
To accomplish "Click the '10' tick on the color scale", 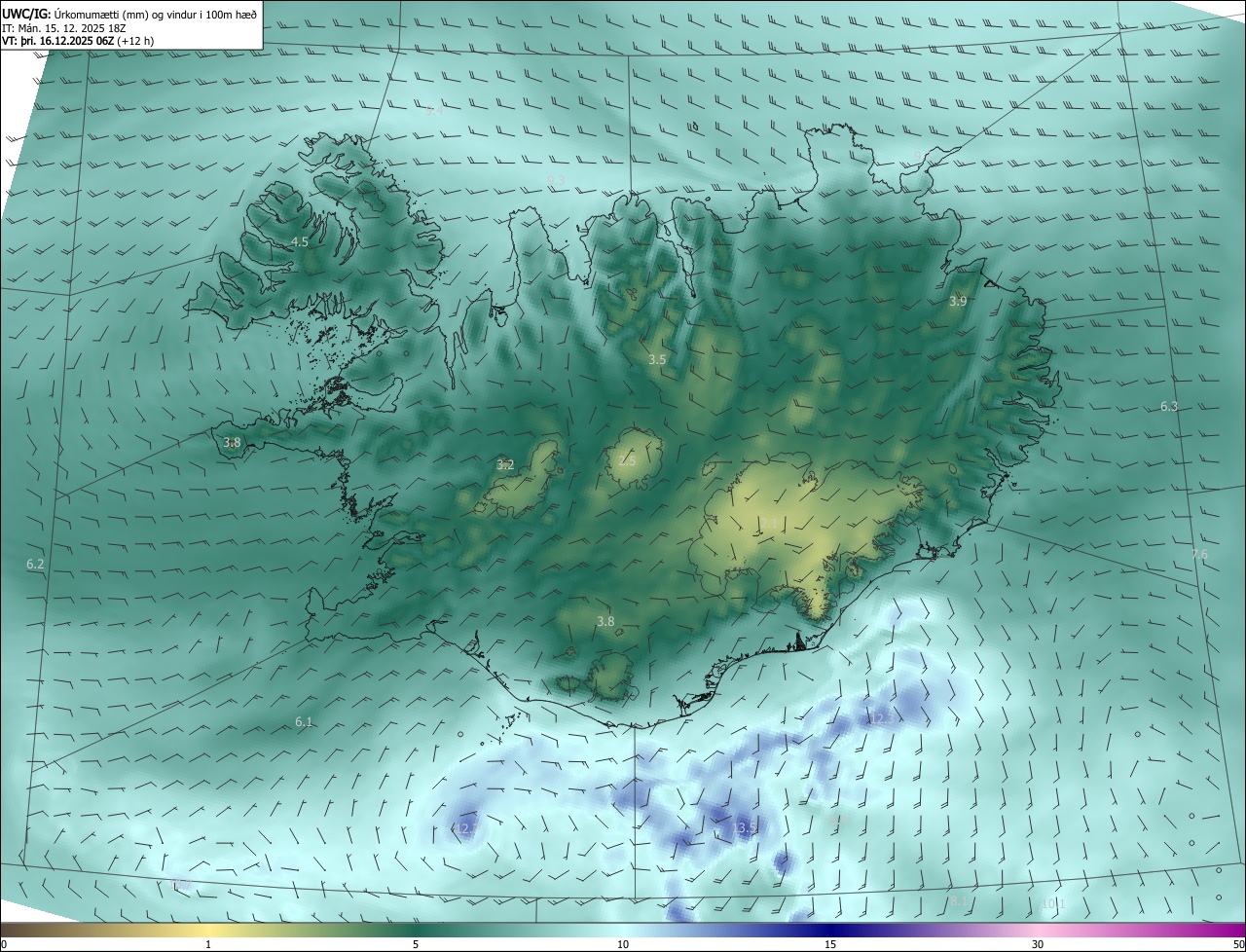I will pos(623,944).
